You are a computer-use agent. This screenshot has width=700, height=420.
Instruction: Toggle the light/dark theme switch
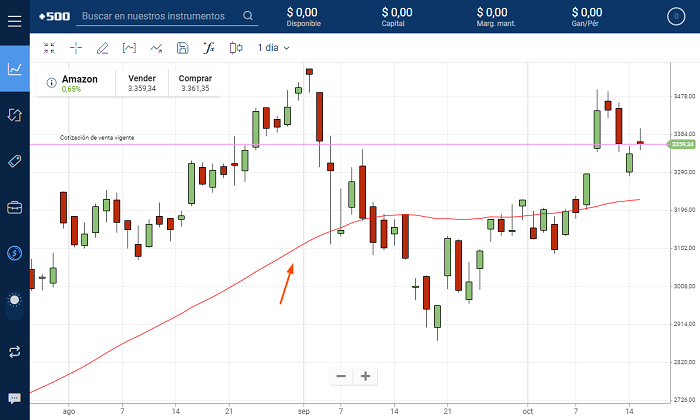tap(15, 306)
